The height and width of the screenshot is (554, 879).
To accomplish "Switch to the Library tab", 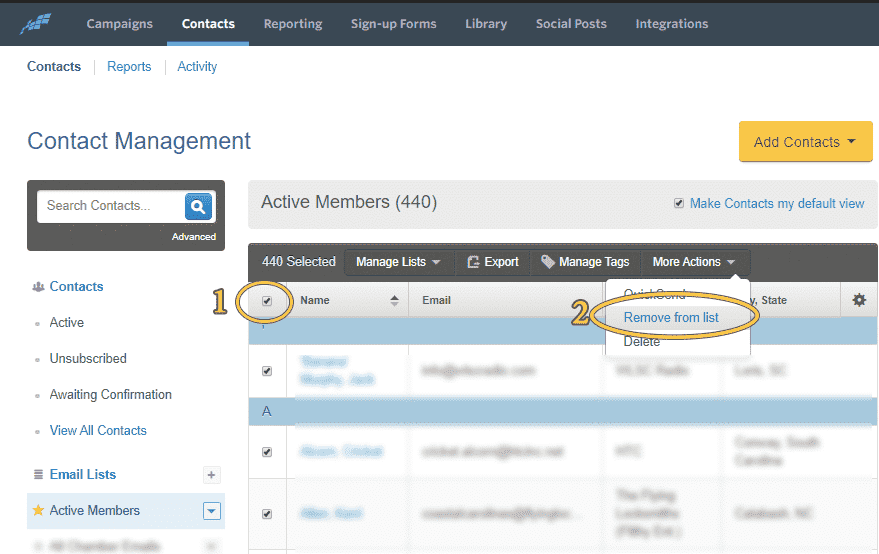I will (486, 24).
